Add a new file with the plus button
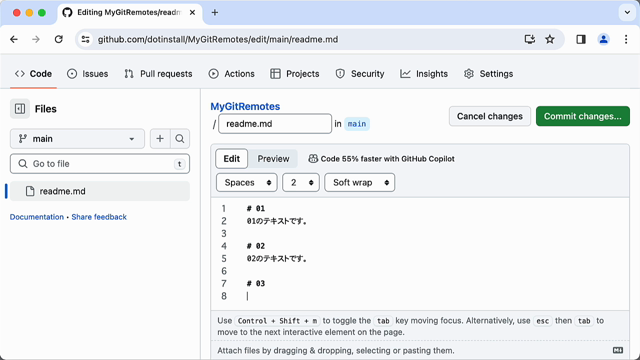The height and width of the screenshot is (360, 640). pos(160,139)
